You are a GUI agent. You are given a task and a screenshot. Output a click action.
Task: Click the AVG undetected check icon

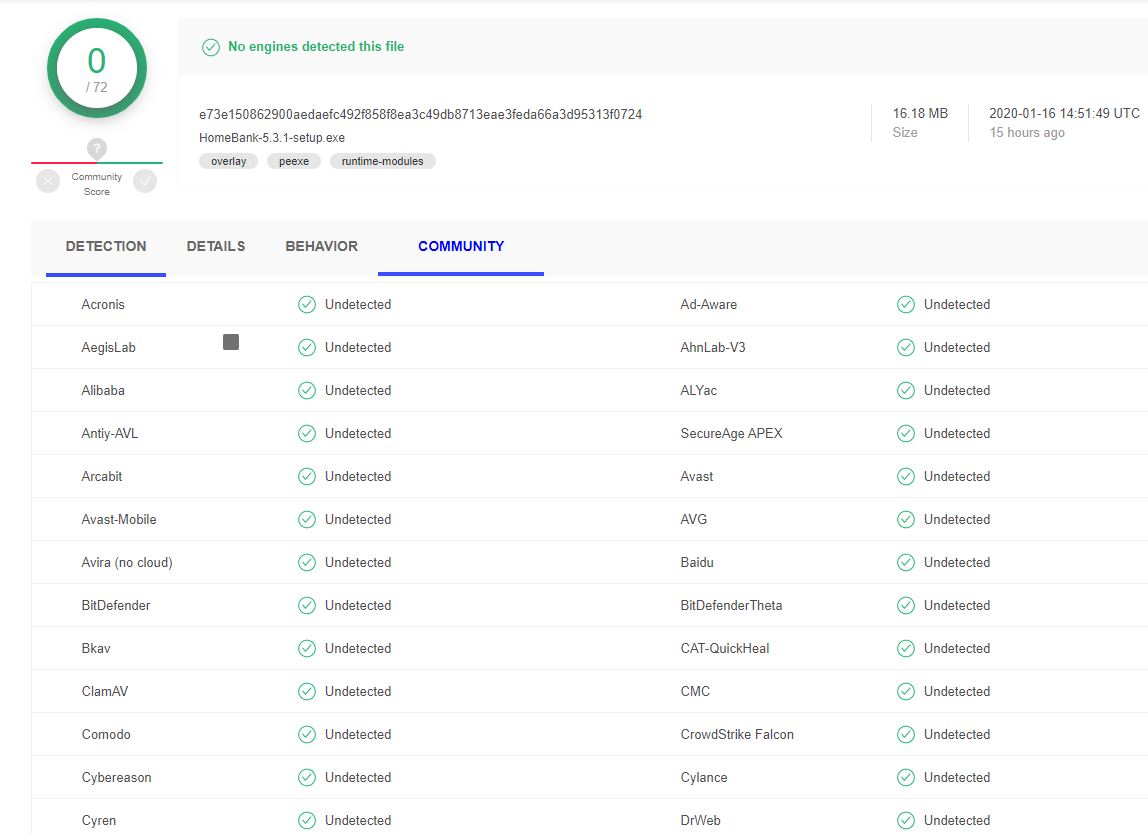click(x=906, y=519)
